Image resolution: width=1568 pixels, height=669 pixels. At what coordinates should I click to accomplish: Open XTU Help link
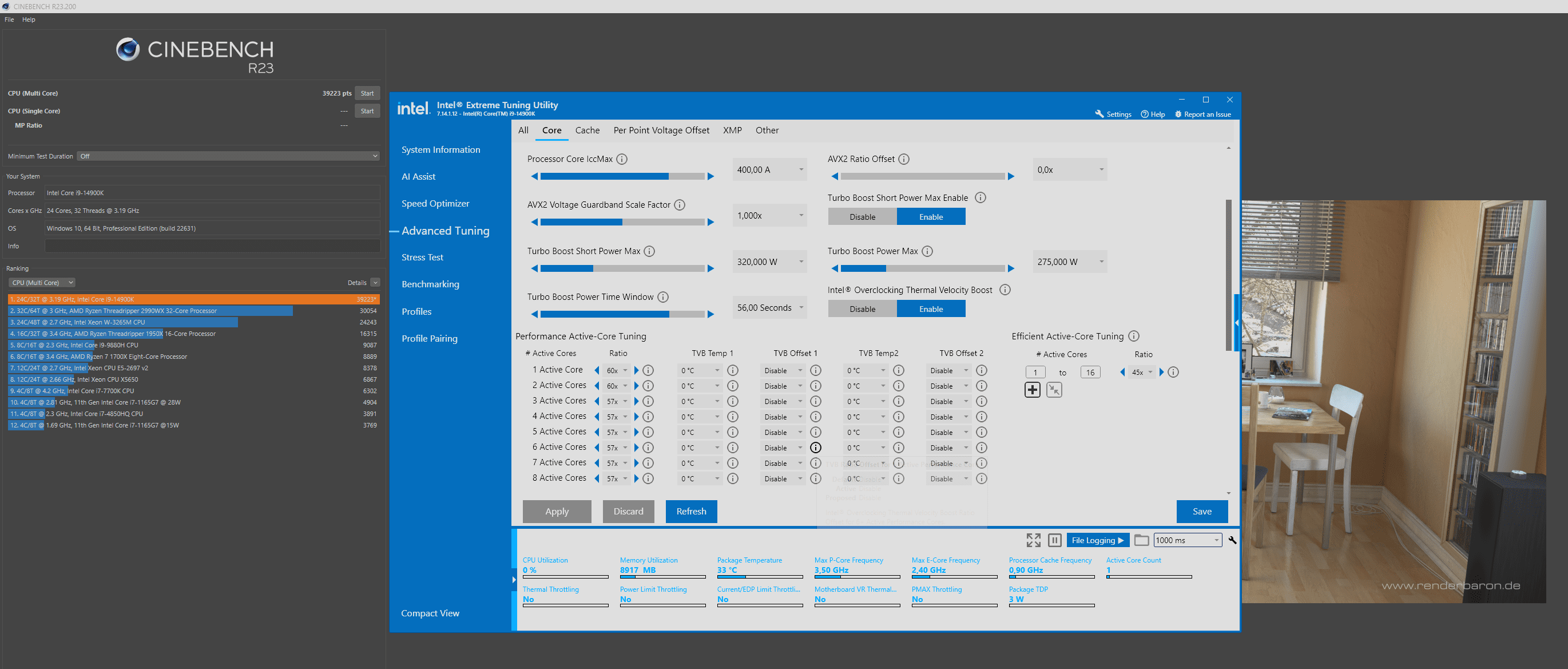[x=1152, y=114]
